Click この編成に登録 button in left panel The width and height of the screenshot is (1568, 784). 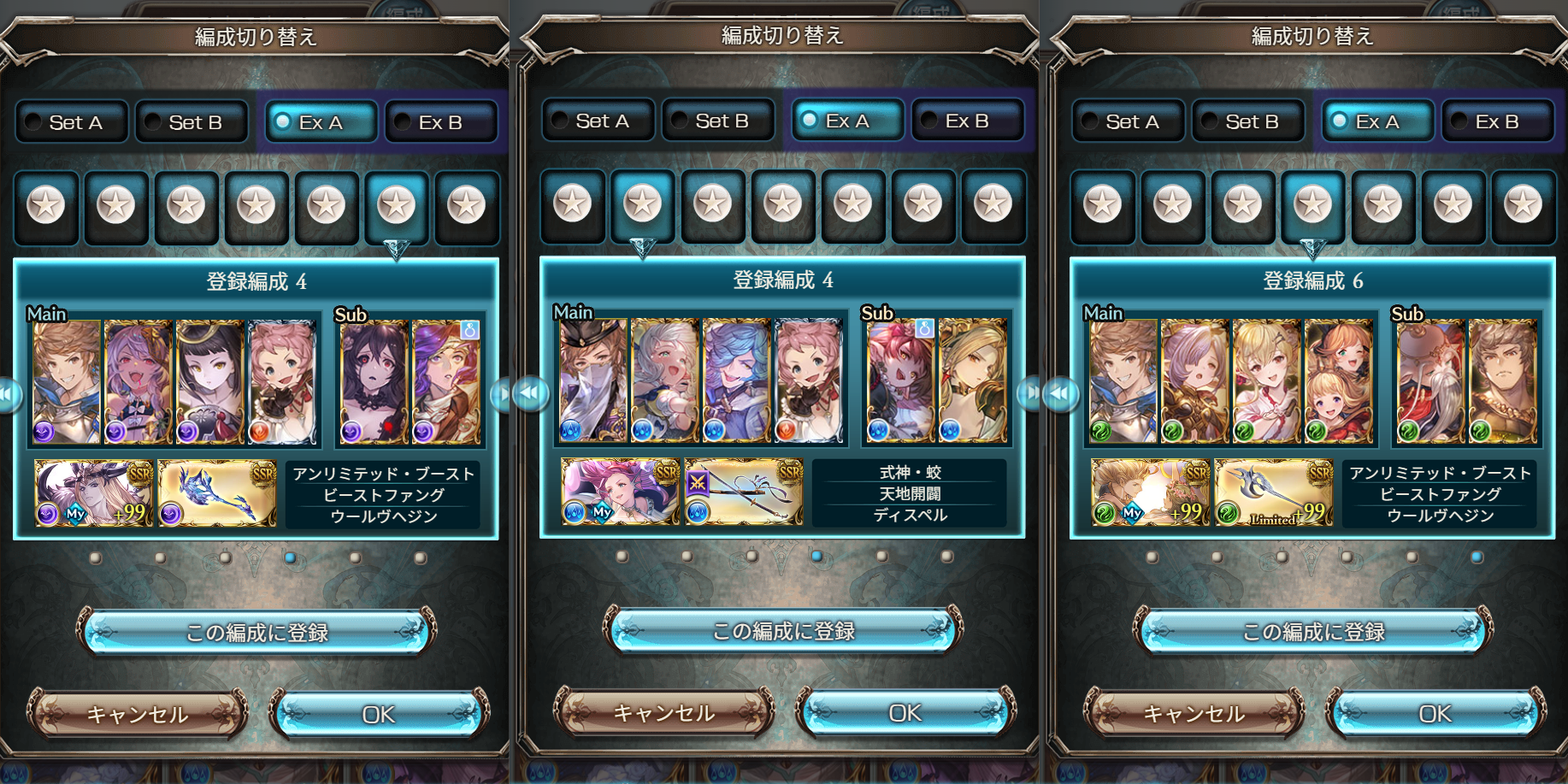(257, 633)
